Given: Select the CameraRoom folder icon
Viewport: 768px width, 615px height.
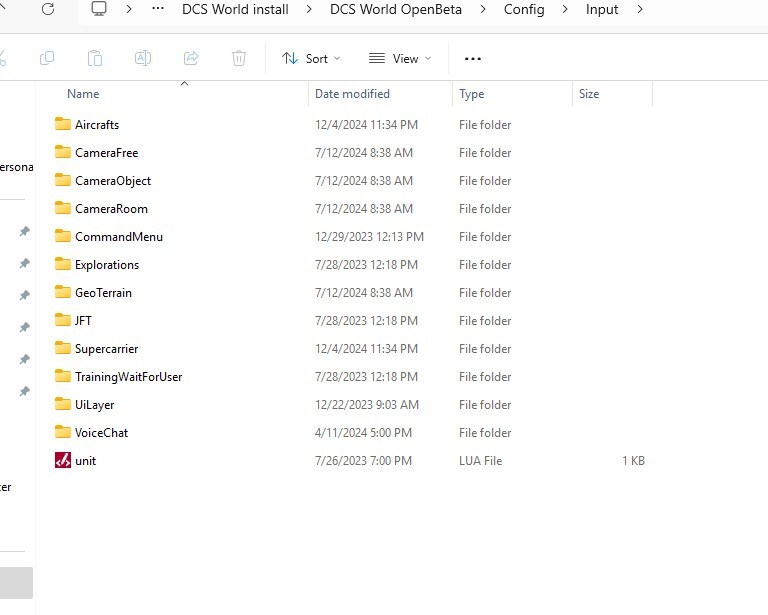Looking at the screenshot, I should [x=63, y=208].
